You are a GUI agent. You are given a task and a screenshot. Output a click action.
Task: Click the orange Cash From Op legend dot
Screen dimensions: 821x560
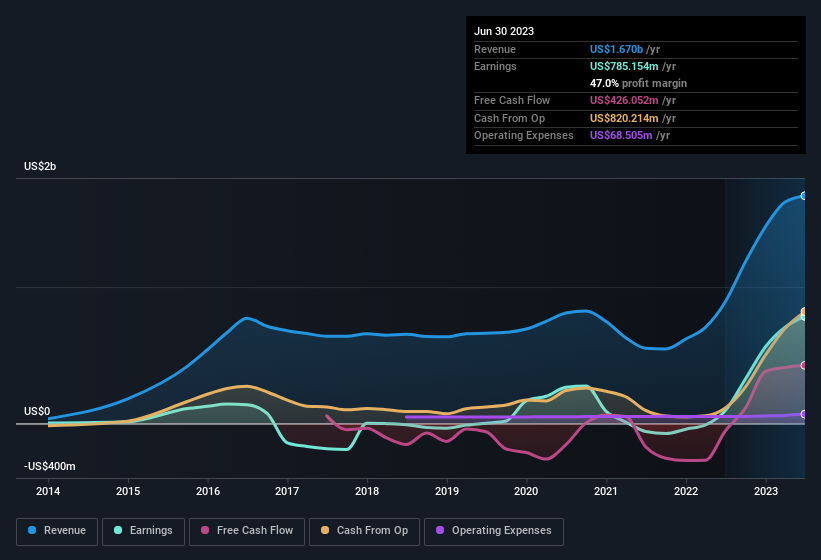(325, 530)
